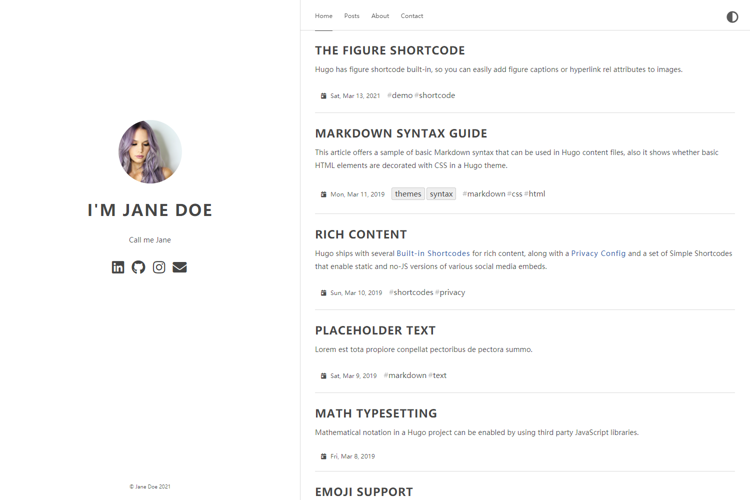Open the GitHub profile icon

(138, 267)
